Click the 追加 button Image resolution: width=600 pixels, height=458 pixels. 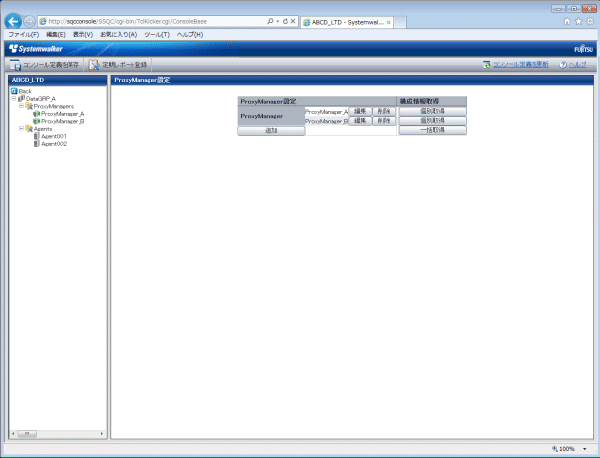coord(271,131)
